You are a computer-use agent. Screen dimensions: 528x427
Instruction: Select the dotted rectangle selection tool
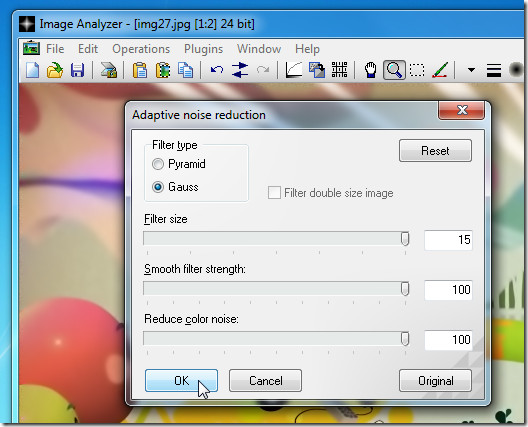coord(417,70)
